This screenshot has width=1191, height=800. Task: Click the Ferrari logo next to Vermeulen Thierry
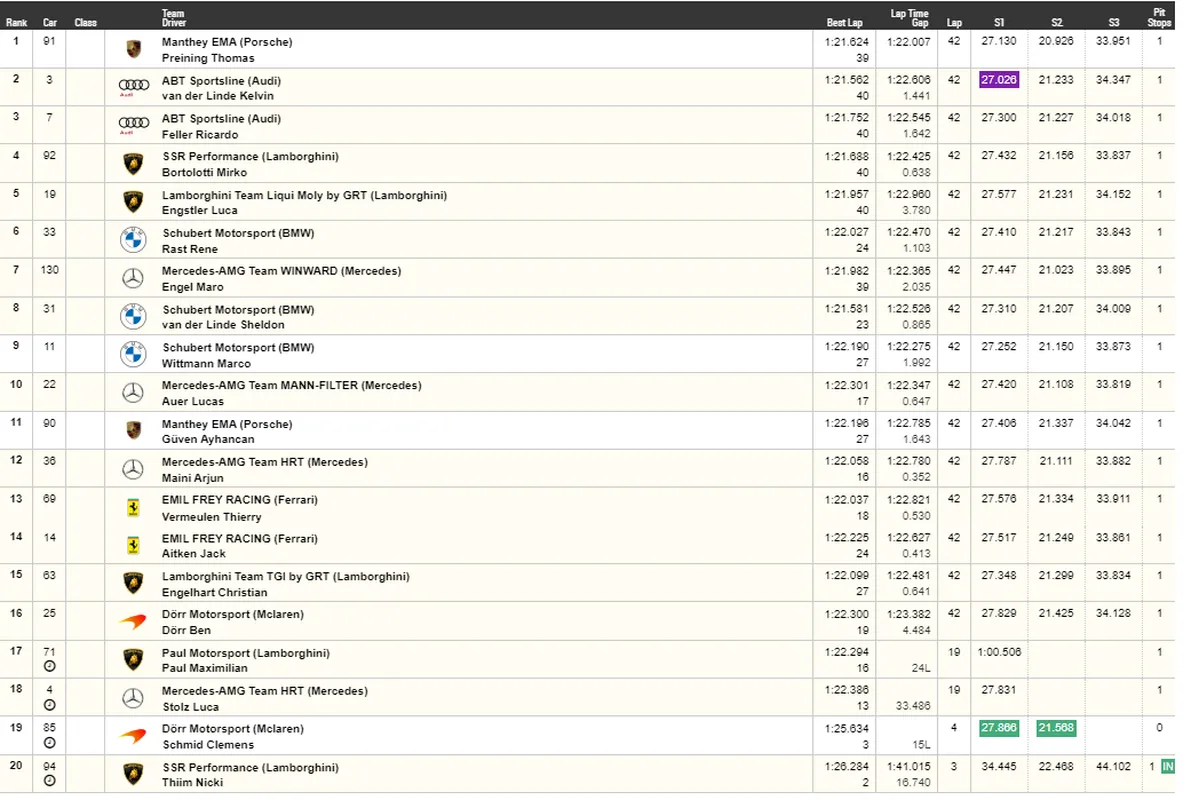(133, 508)
